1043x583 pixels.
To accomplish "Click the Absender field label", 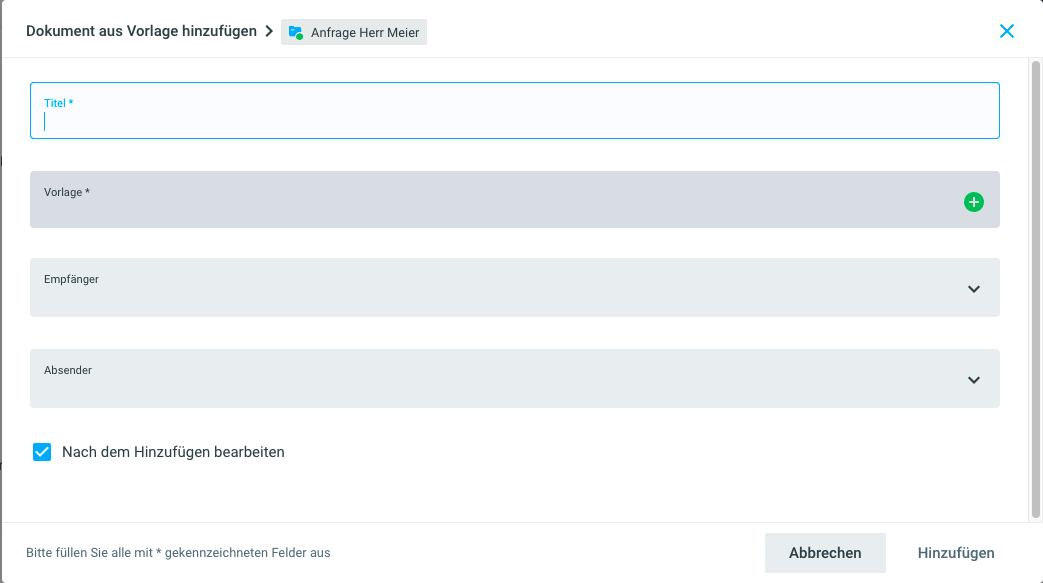I will [68, 370].
